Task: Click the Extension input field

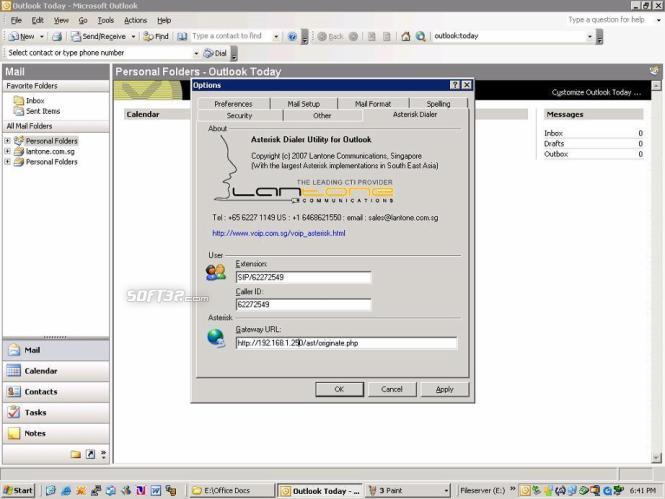Action: 303,277
